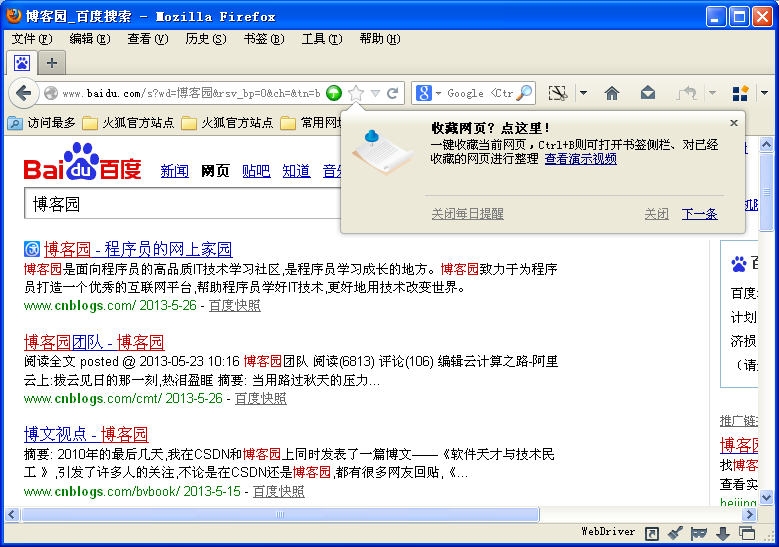
Task: Click the cnblogs favicon beside first result
Action: coord(32,249)
